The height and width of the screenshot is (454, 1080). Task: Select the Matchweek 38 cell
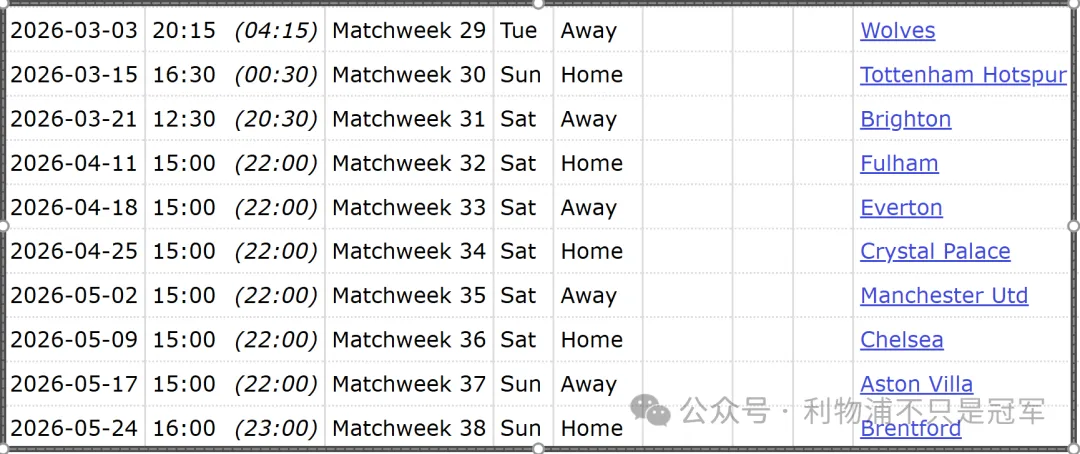coord(408,429)
